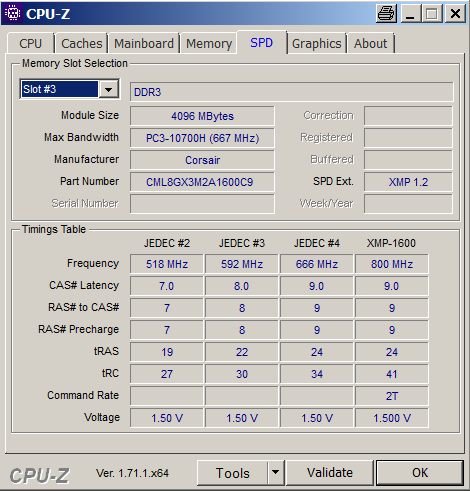
Task: Close the CPU-Z window
Action: coord(455,14)
